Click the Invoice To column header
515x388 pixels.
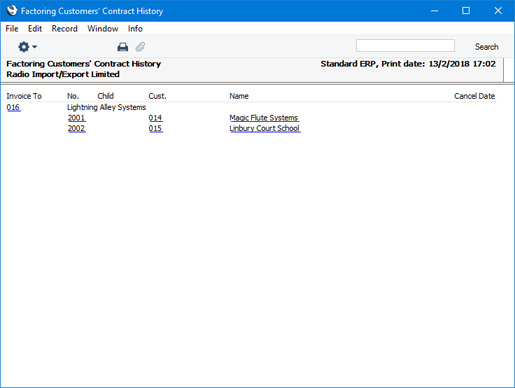(24, 96)
